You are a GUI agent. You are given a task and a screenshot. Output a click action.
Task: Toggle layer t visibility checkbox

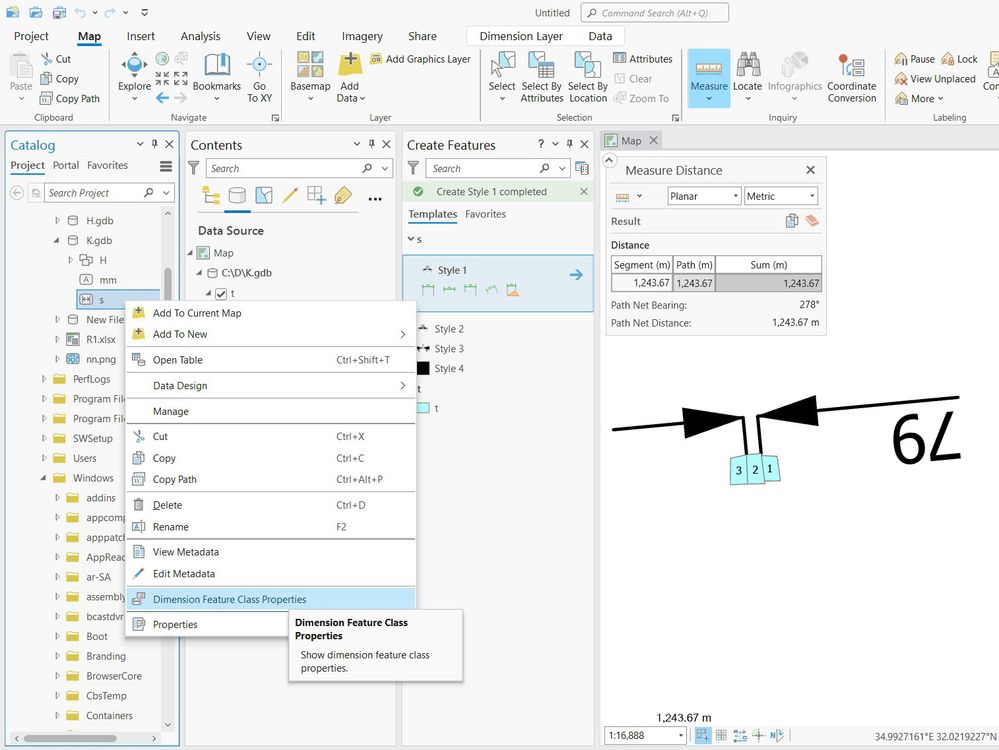[221, 294]
